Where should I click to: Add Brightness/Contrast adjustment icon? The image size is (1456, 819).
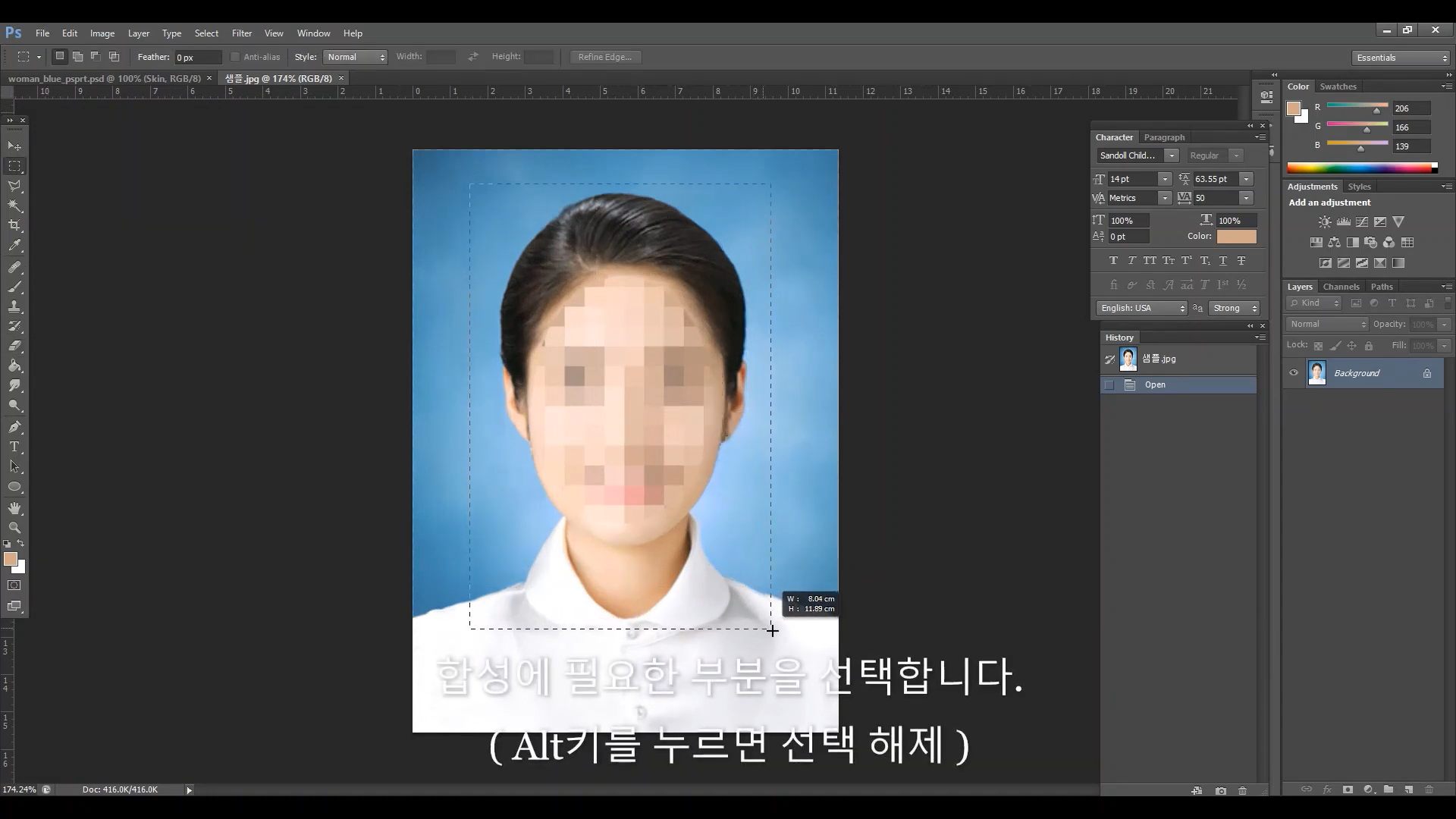(x=1324, y=222)
